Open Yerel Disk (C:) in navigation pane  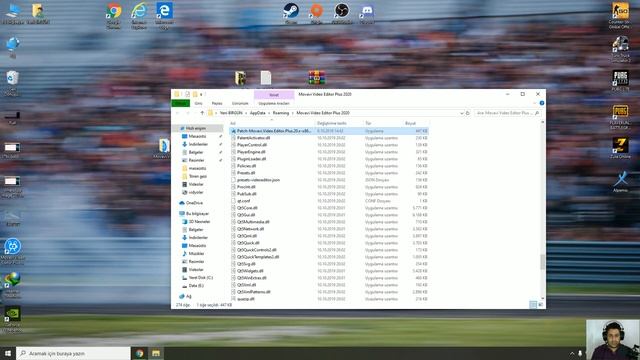(200, 278)
